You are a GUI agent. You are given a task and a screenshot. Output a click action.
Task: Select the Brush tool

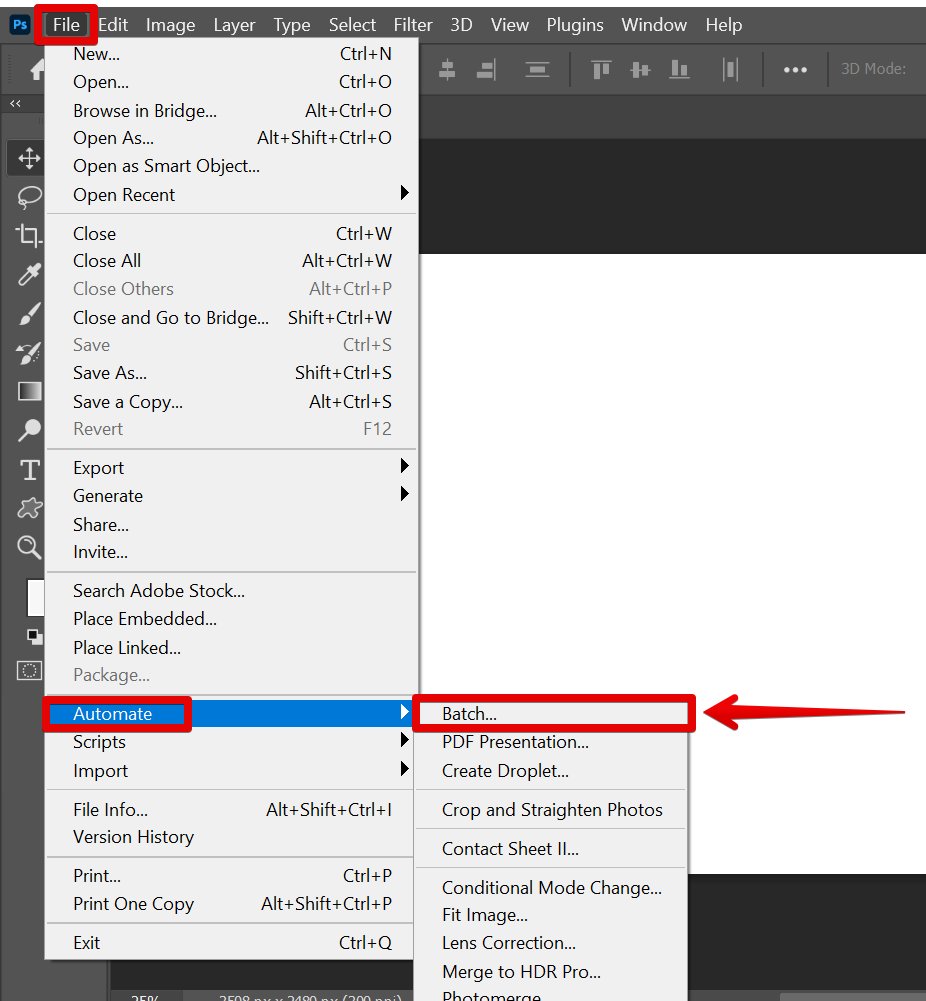(29, 314)
